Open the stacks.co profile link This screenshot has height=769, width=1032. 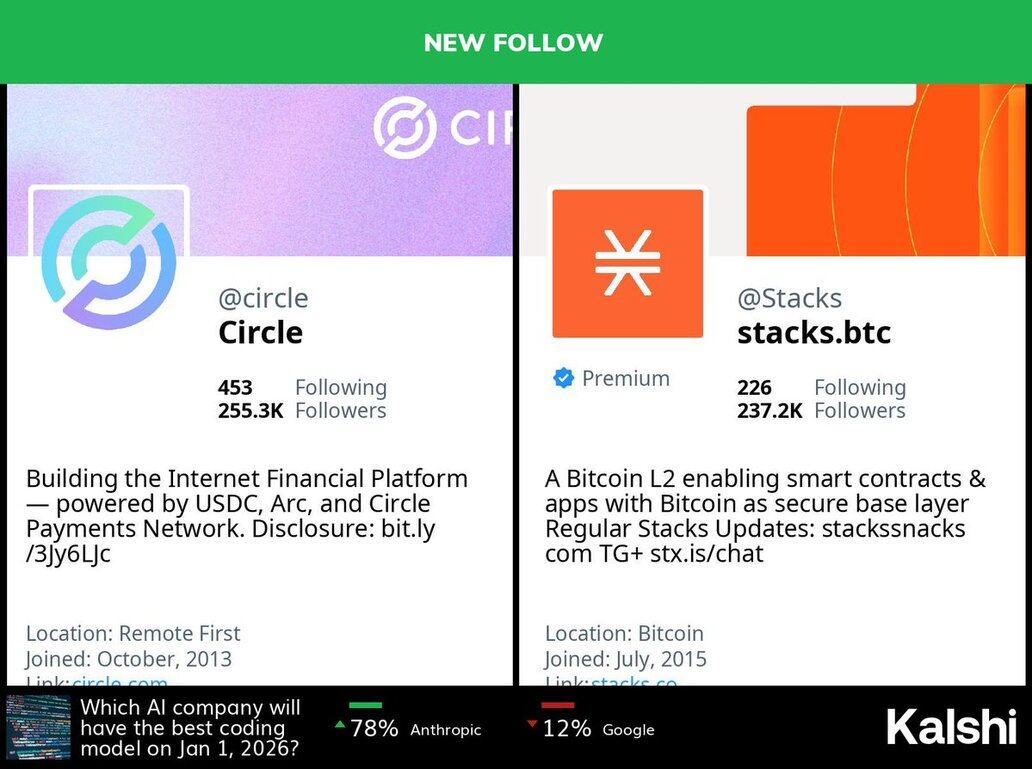[x=634, y=683]
